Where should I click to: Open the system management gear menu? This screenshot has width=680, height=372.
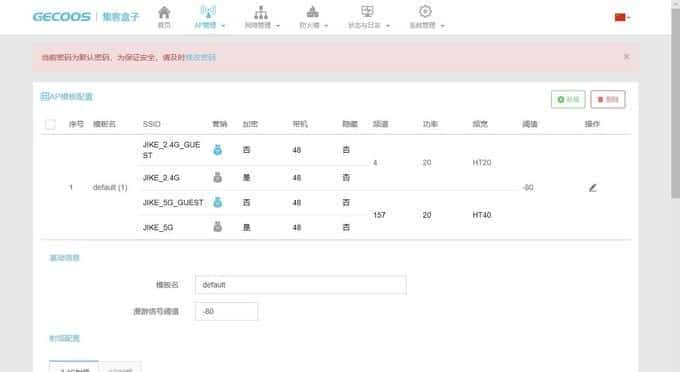[427, 17]
